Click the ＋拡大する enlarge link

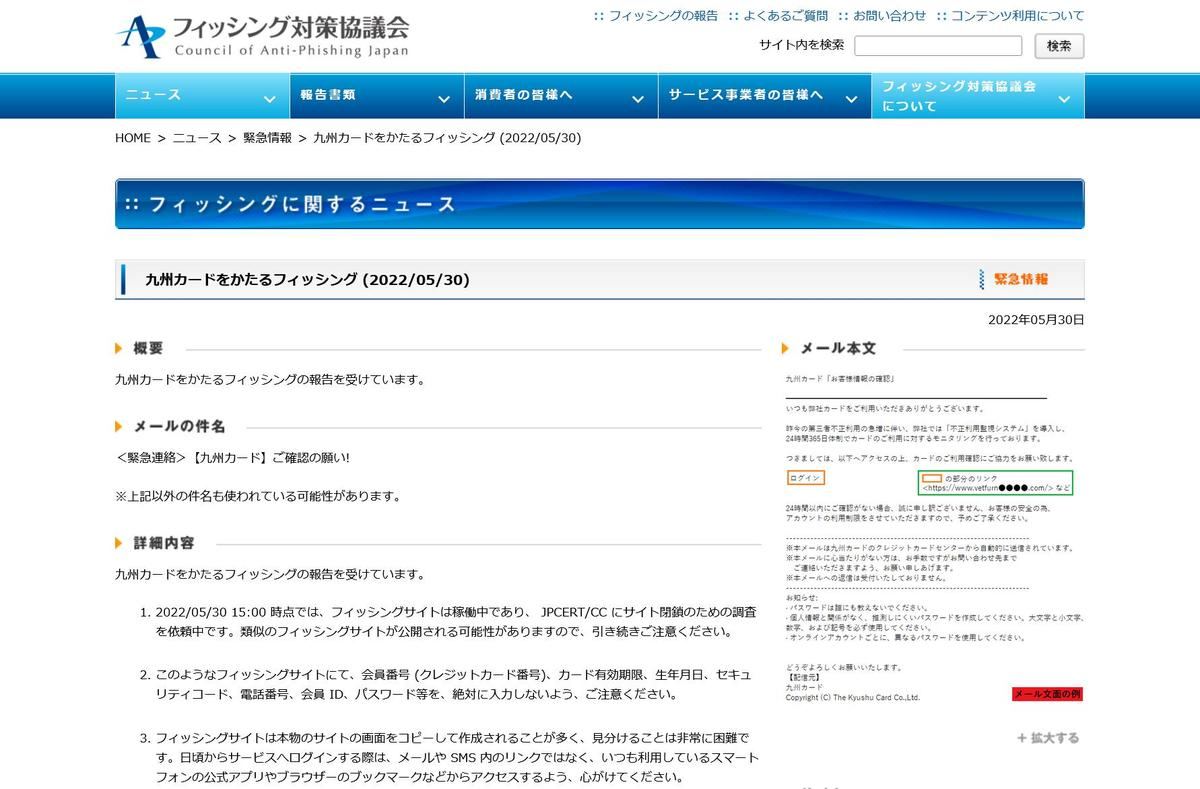1048,738
